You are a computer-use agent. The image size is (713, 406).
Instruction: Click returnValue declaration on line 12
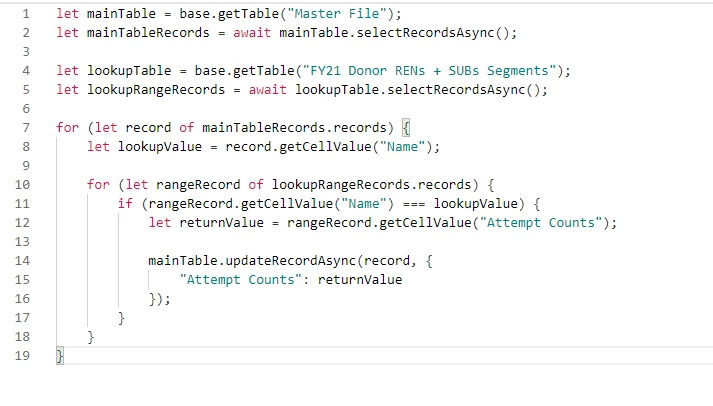(x=221, y=223)
